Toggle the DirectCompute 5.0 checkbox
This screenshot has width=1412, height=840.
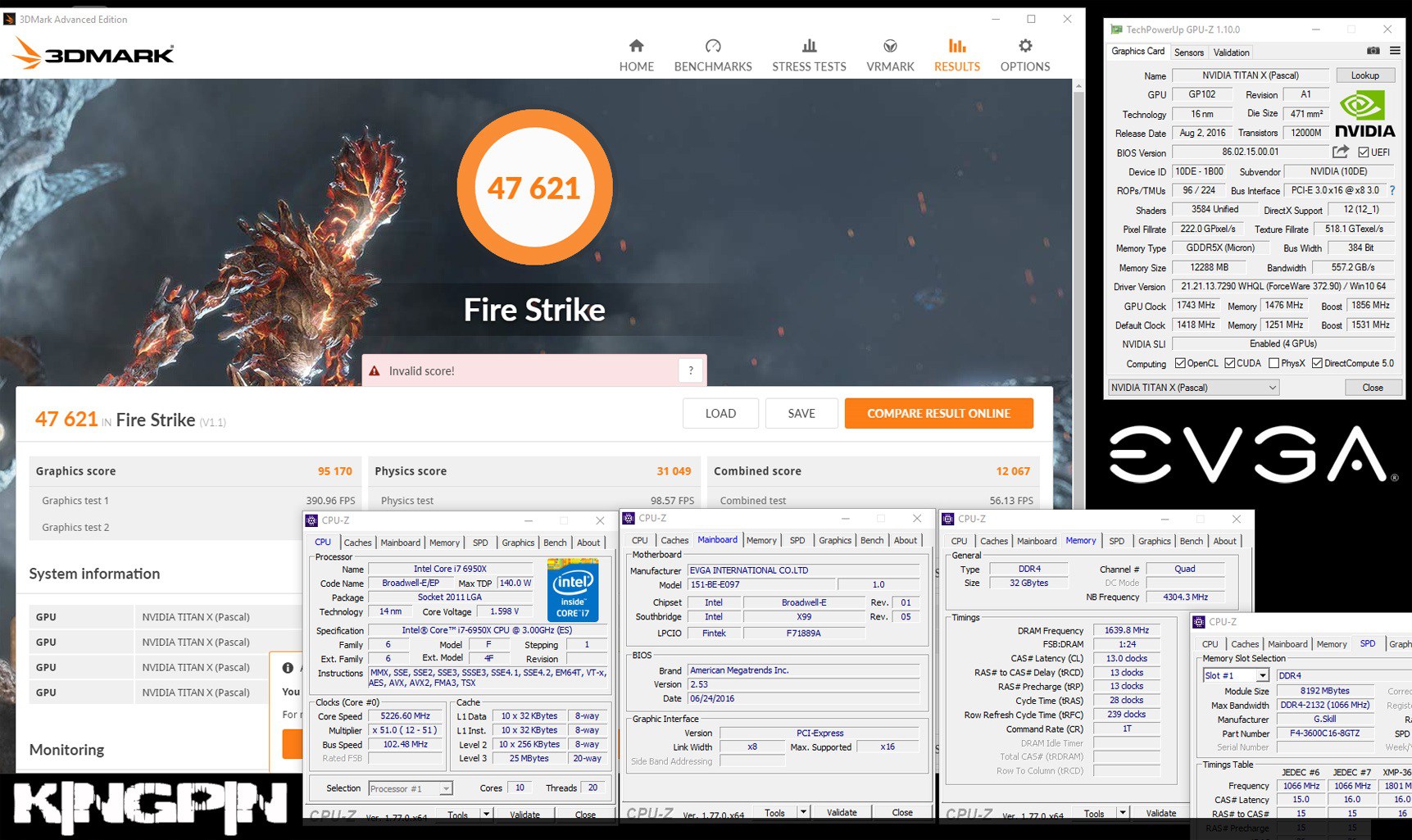pyautogui.click(x=1317, y=363)
